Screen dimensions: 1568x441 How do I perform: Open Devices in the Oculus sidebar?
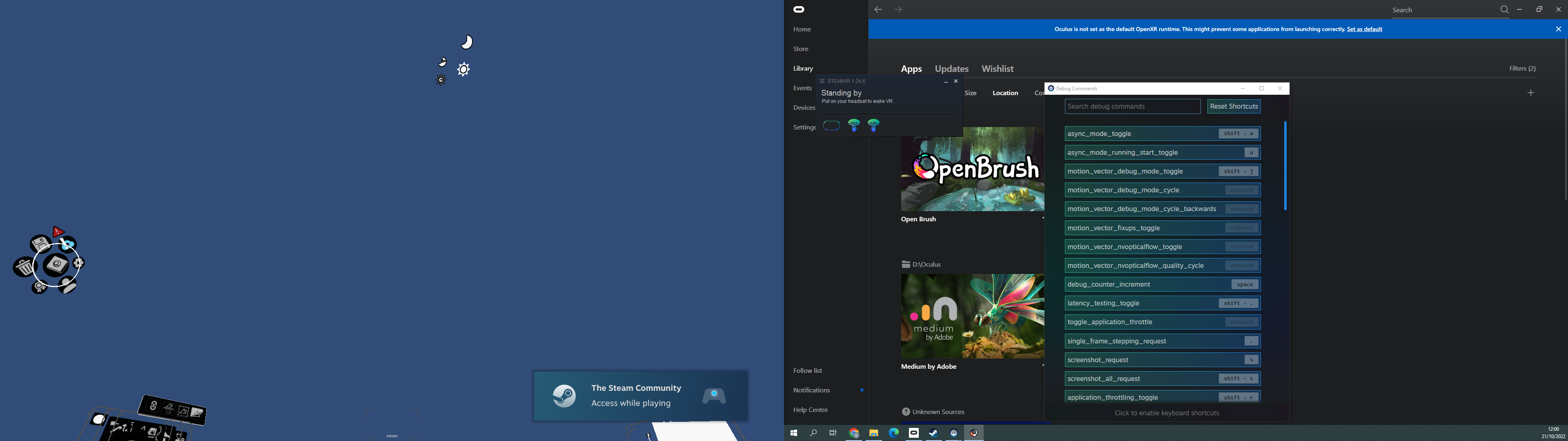pyautogui.click(x=804, y=108)
